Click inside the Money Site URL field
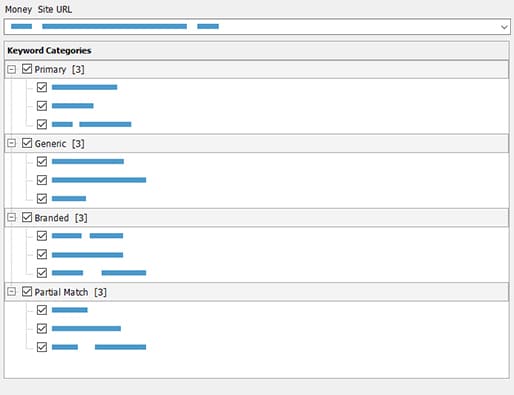514x395 pixels. [x=252, y=27]
